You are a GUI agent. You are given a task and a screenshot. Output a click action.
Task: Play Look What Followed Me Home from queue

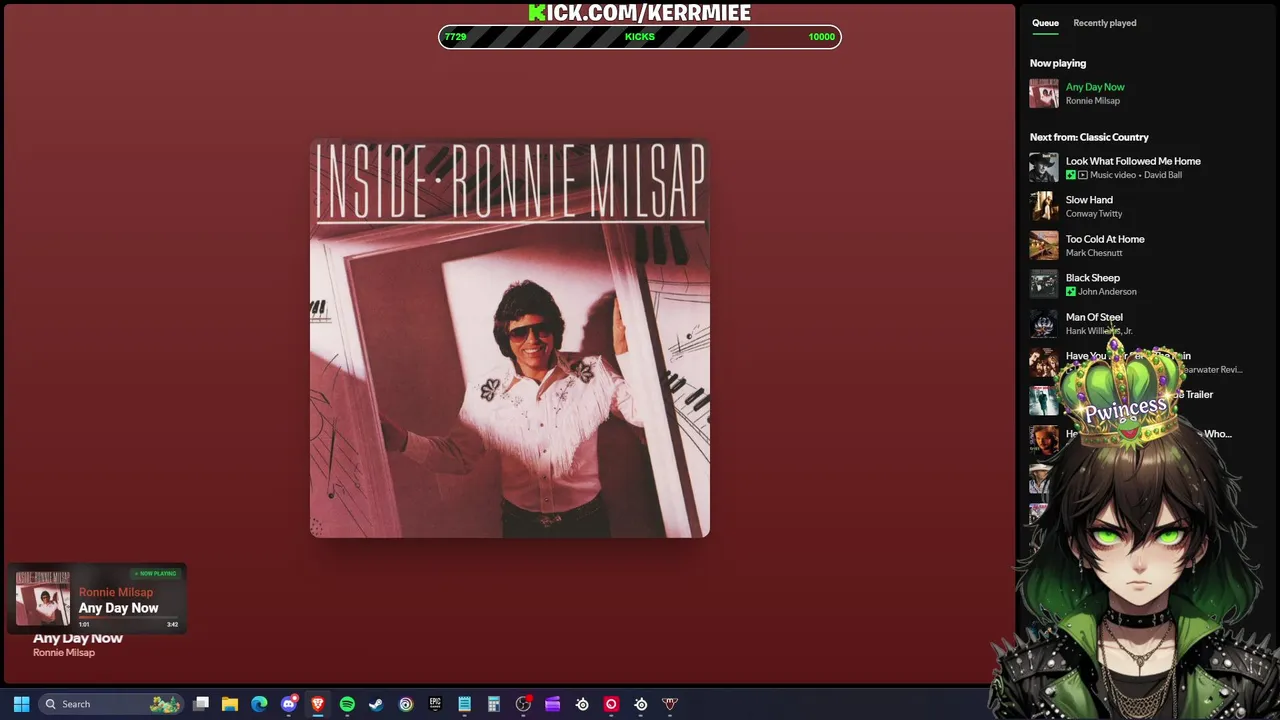(1133, 161)
